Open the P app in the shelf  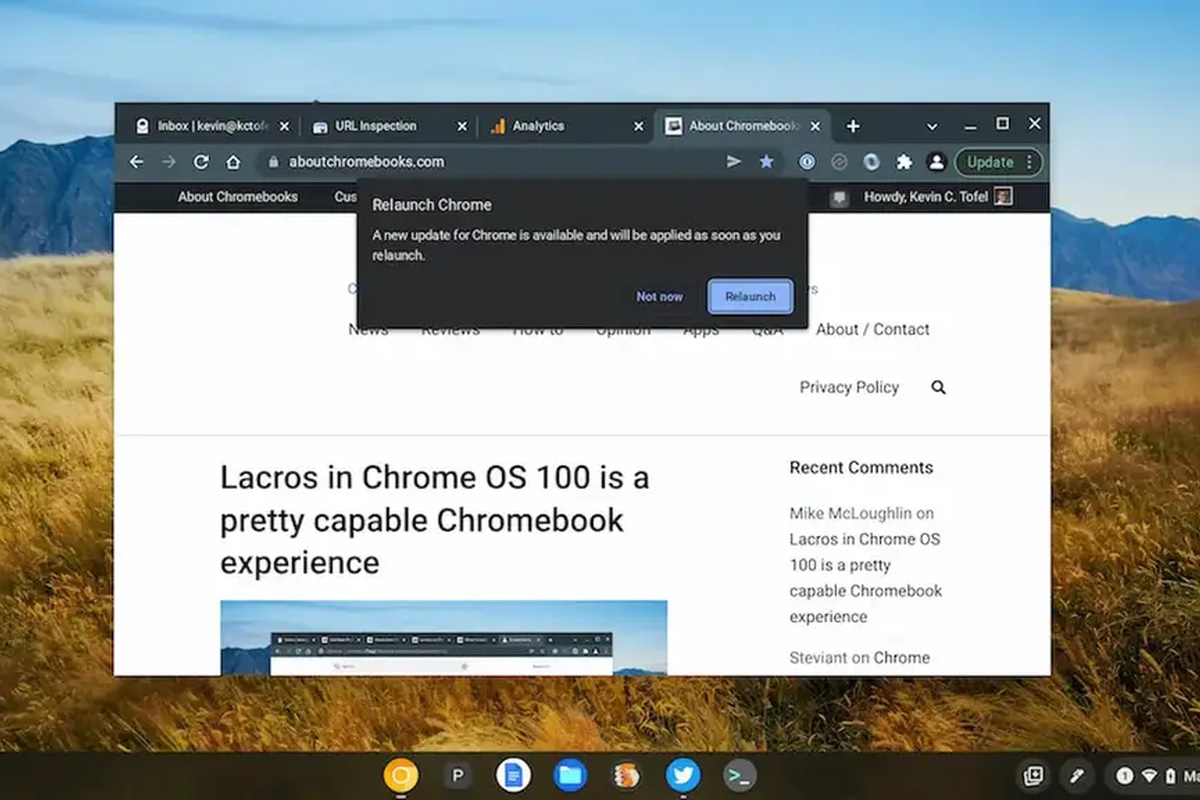point(458,775)
